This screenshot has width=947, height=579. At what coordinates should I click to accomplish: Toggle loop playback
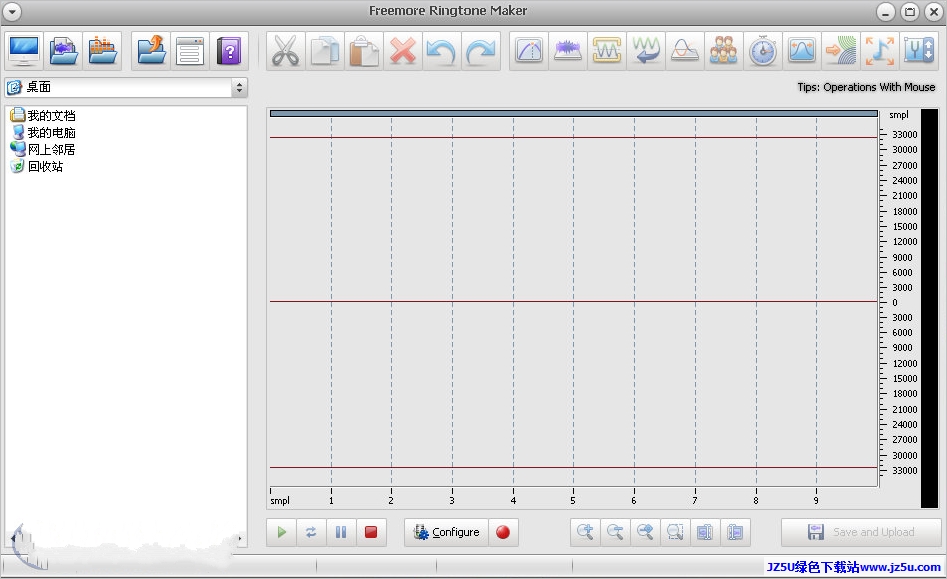pyautogui.click(x=311, y=532)
